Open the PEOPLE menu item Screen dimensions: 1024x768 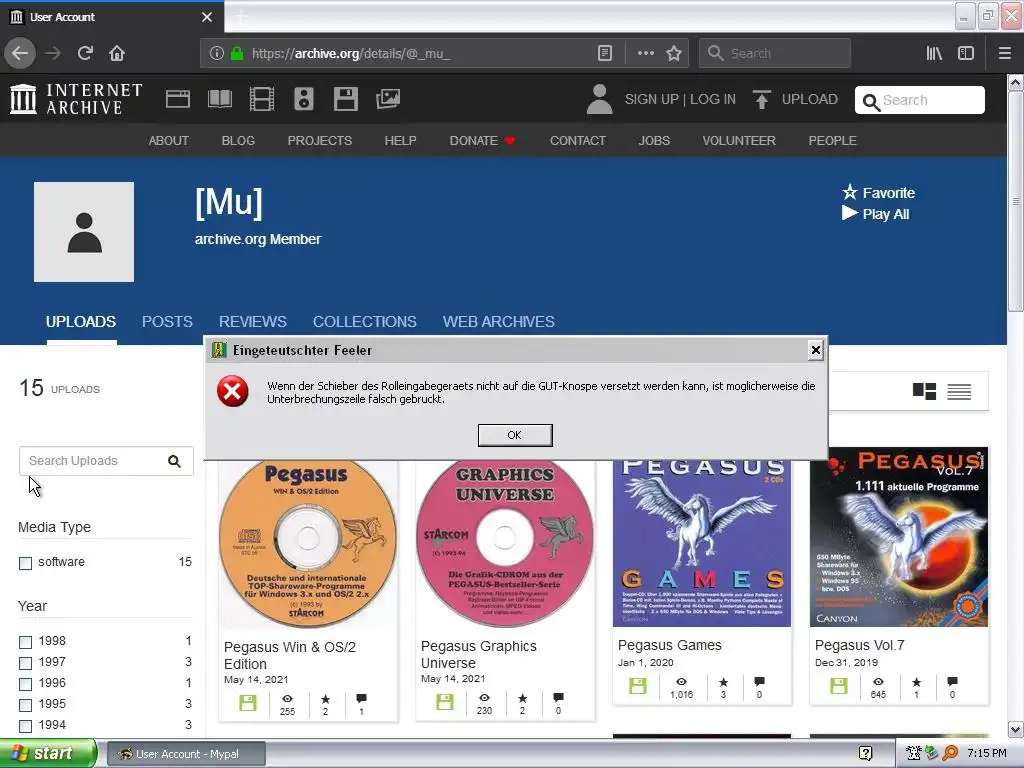833,140
